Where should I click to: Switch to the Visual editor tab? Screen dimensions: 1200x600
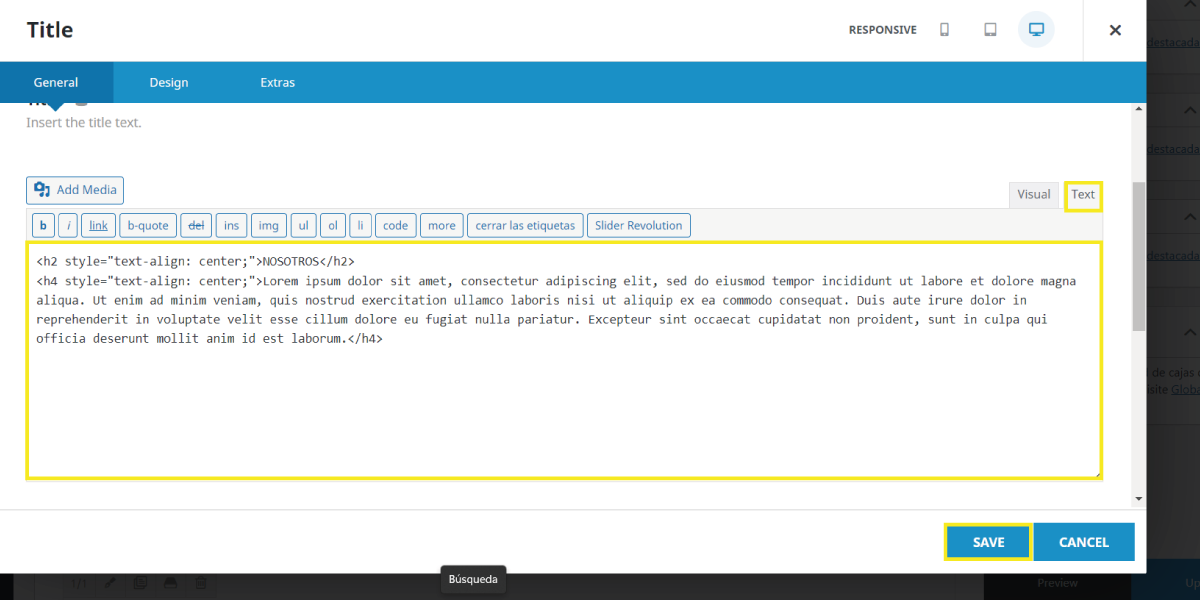1033,195
